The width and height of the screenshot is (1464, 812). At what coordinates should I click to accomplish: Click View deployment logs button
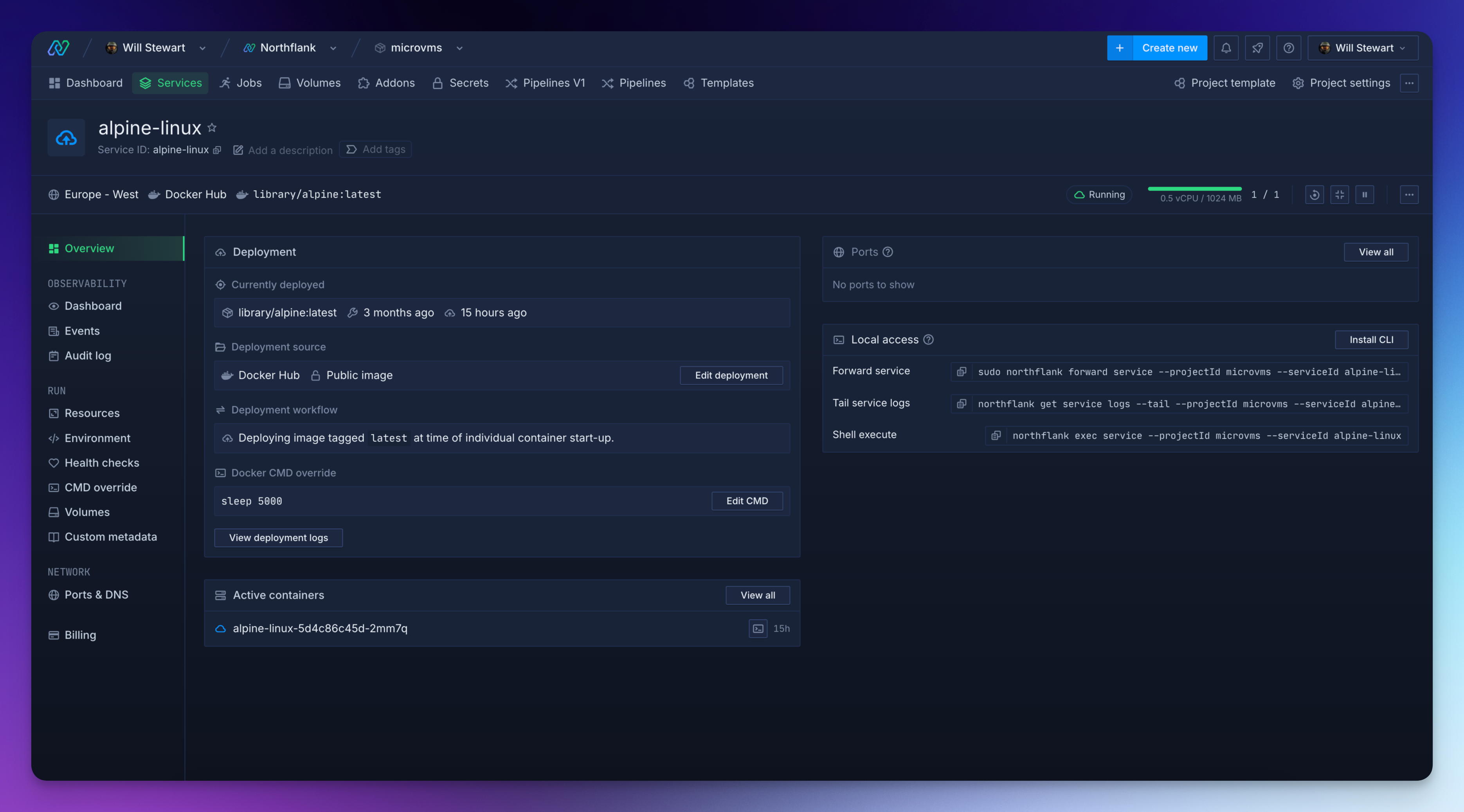pyautogui.click(x=279, y=538)
